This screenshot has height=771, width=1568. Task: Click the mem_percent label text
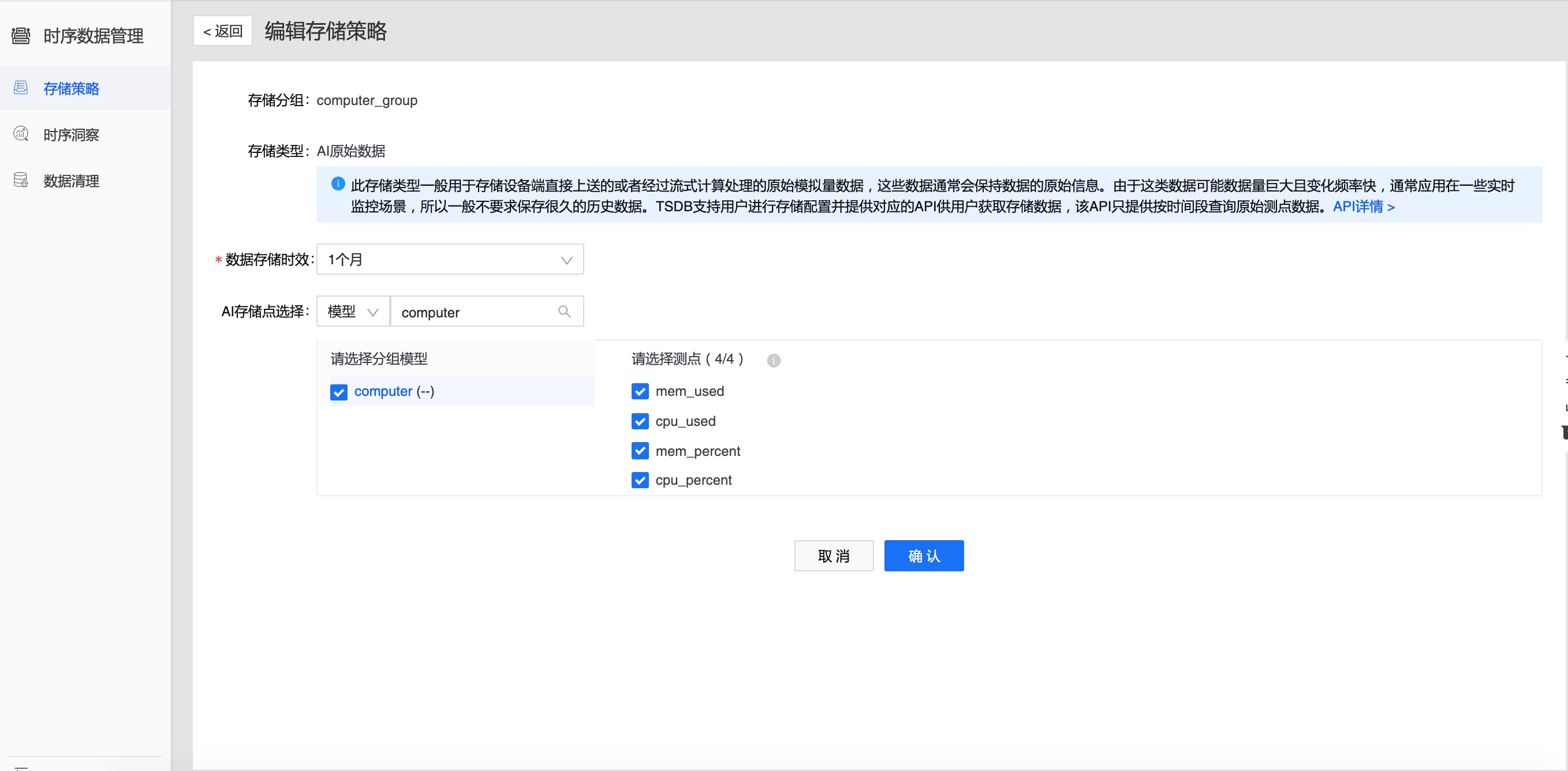[697, 451]
